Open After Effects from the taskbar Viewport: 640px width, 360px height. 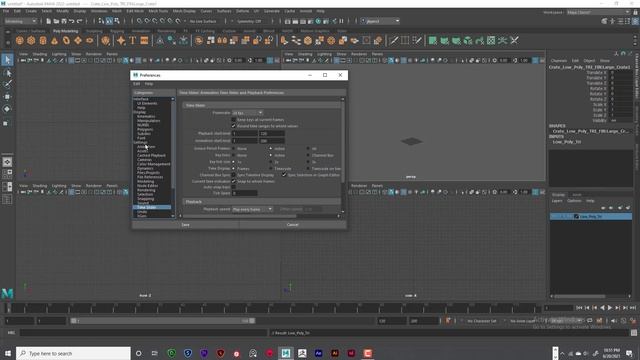(318, 353)
